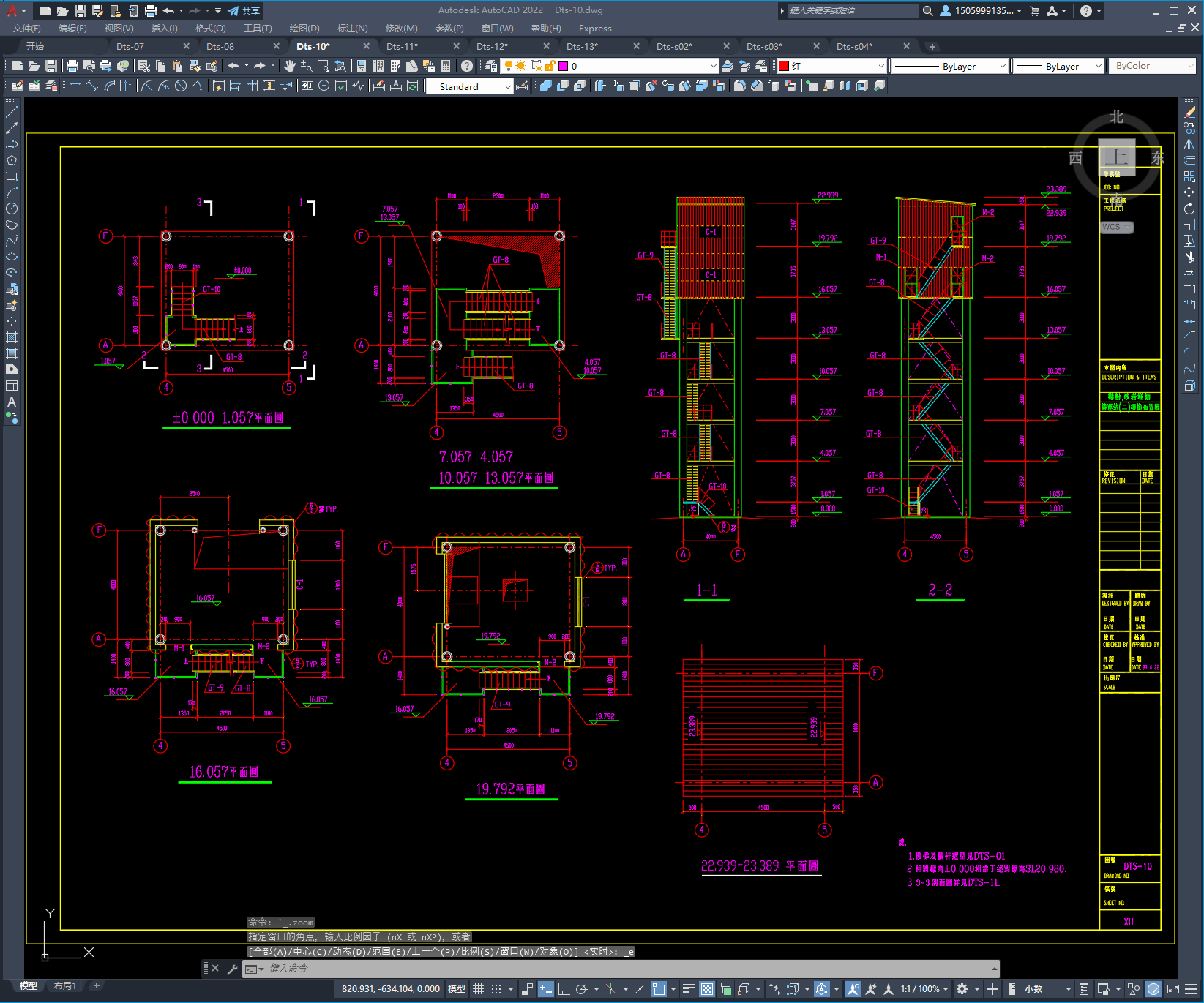Expand the Standard dimension style dropdown
The height and width of the screenshot is (1003, 1204).
(470, 86)
